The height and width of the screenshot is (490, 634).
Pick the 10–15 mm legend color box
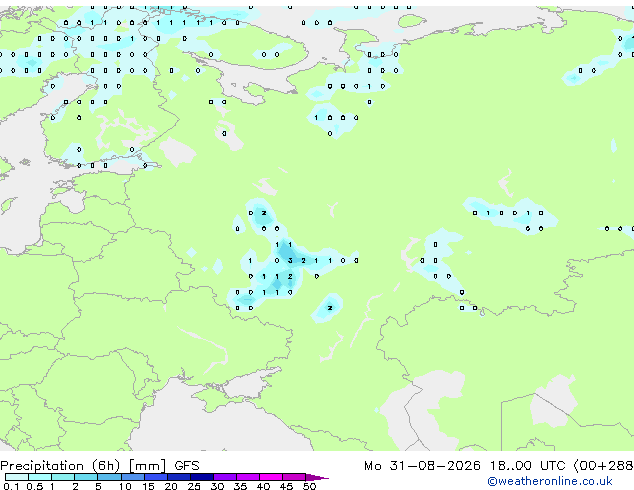132,477
